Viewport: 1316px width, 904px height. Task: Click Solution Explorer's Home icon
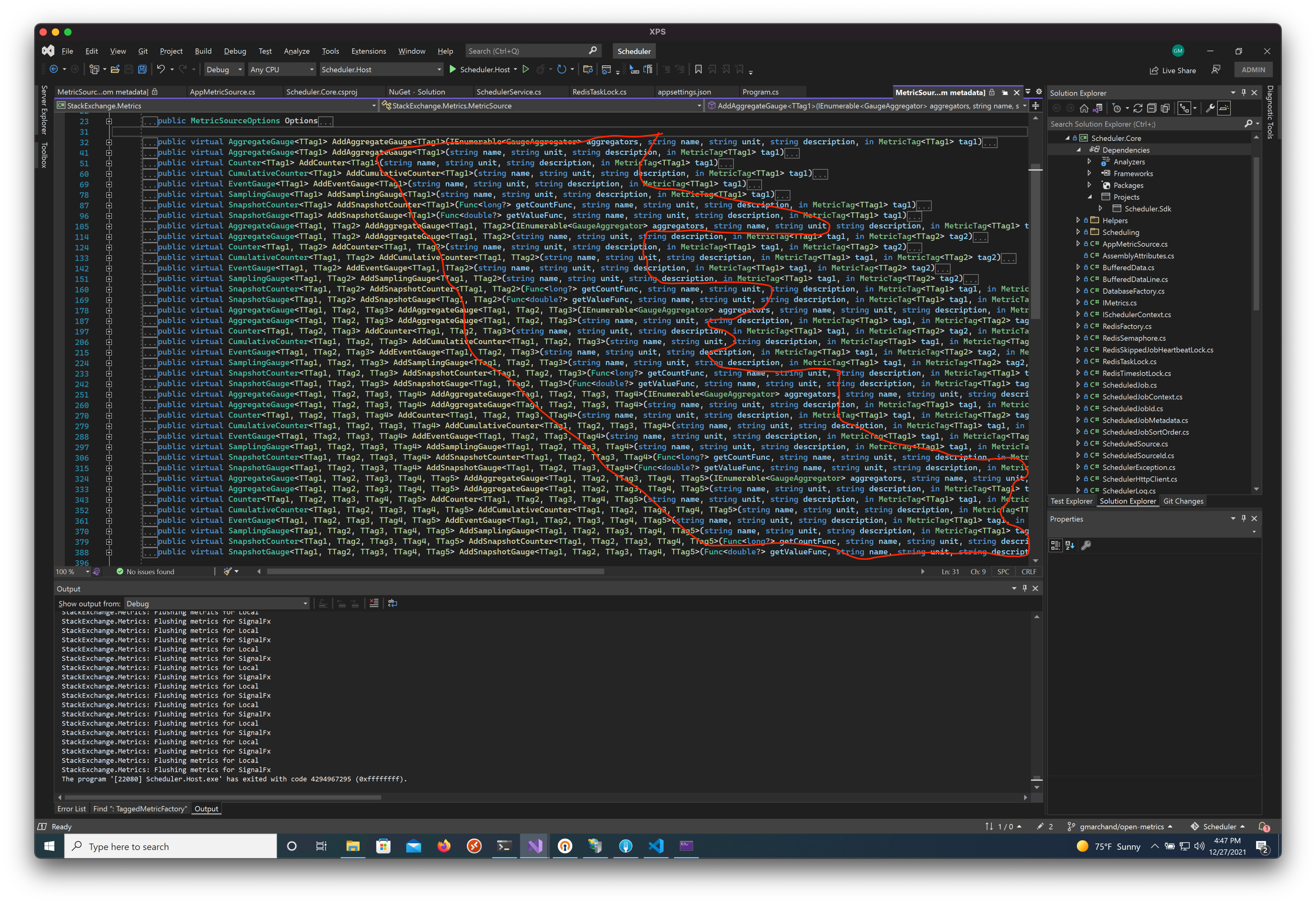pos(1084,108)
